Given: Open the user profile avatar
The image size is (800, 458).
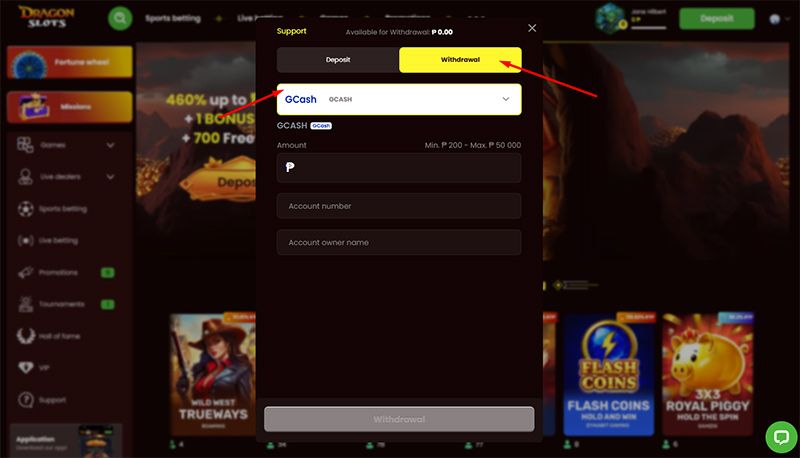Looking at the screenshot, I should click(x=610, y=18).
